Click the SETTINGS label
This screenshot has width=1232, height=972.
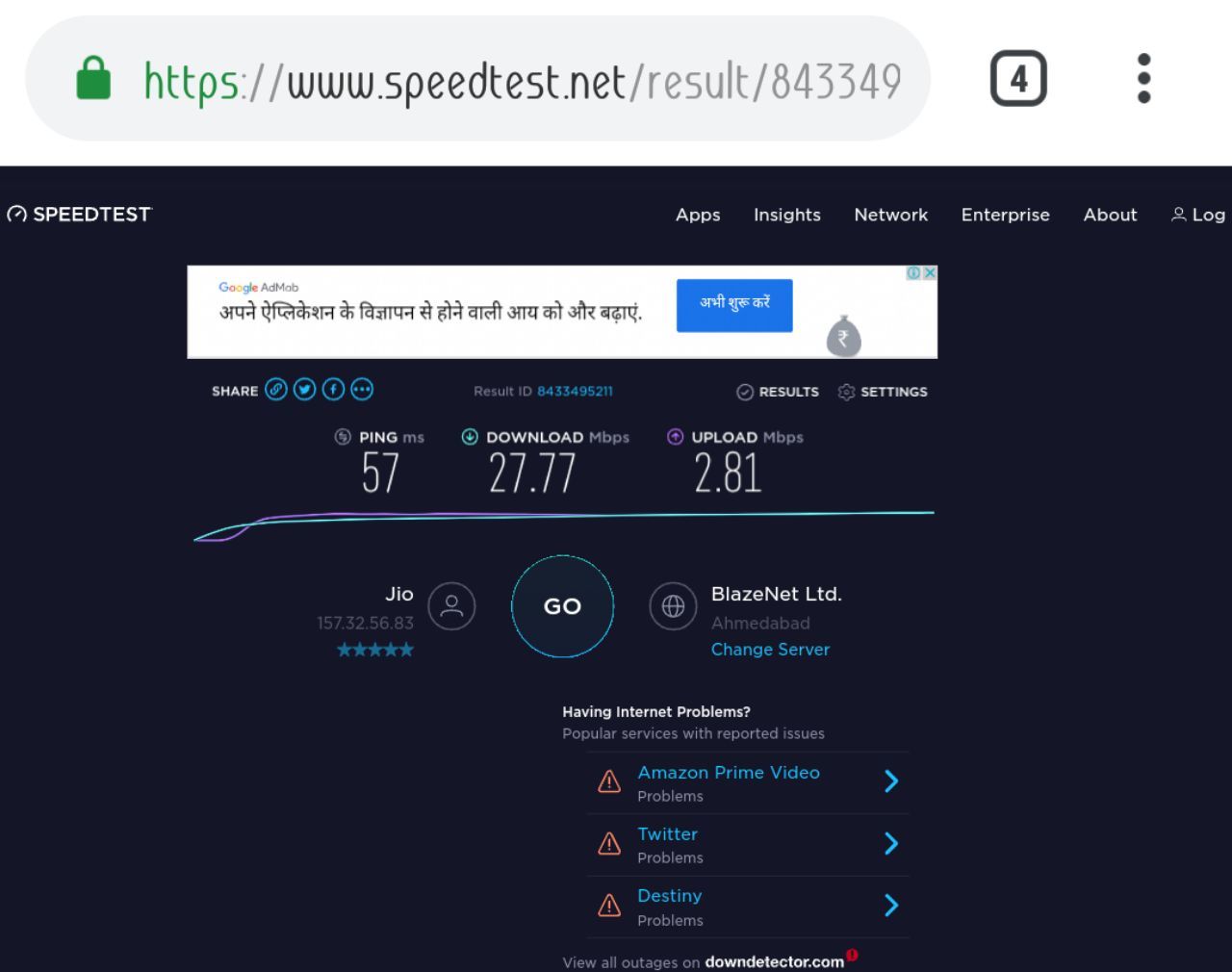pos(894,392)
